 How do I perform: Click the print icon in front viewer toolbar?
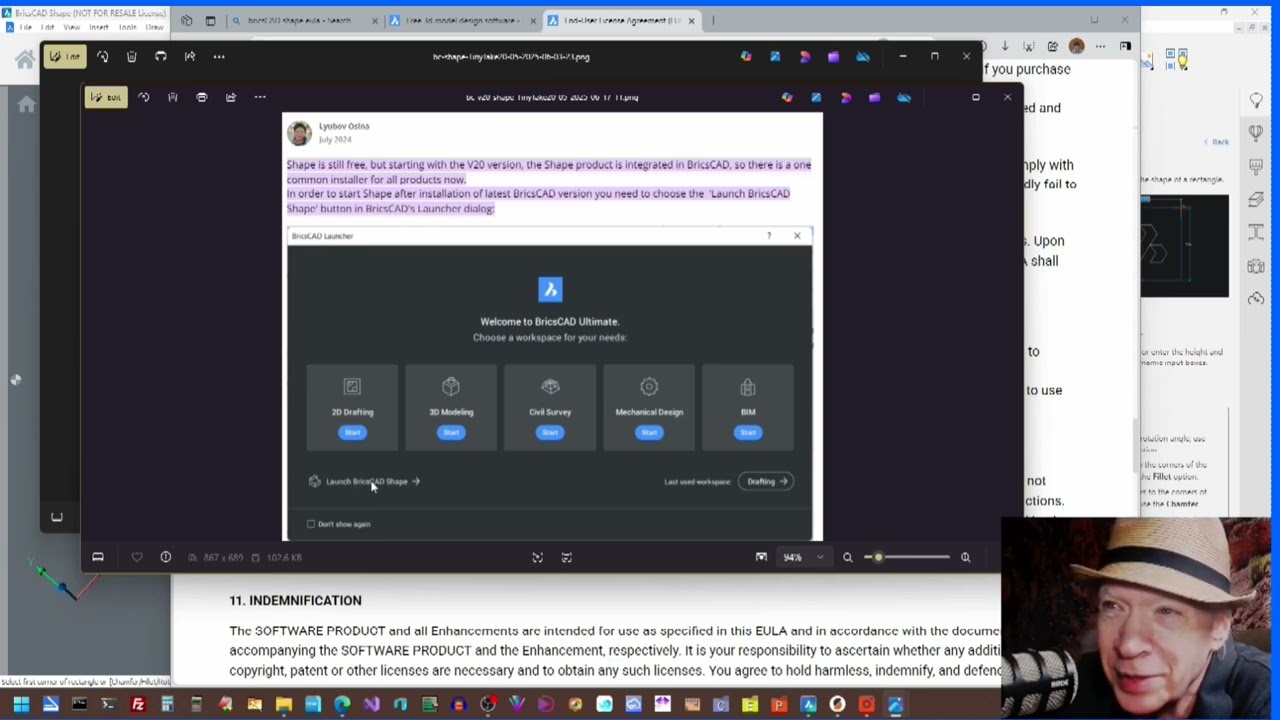click(201, 97)
